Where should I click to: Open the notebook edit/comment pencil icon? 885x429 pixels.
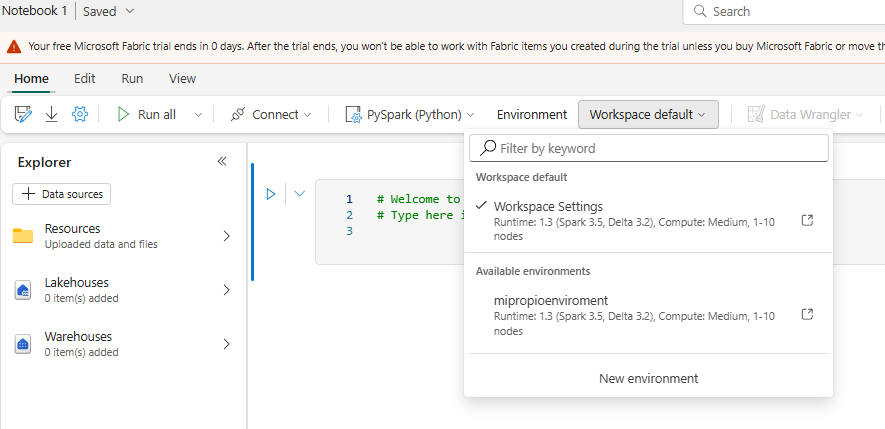coord(24,115)
